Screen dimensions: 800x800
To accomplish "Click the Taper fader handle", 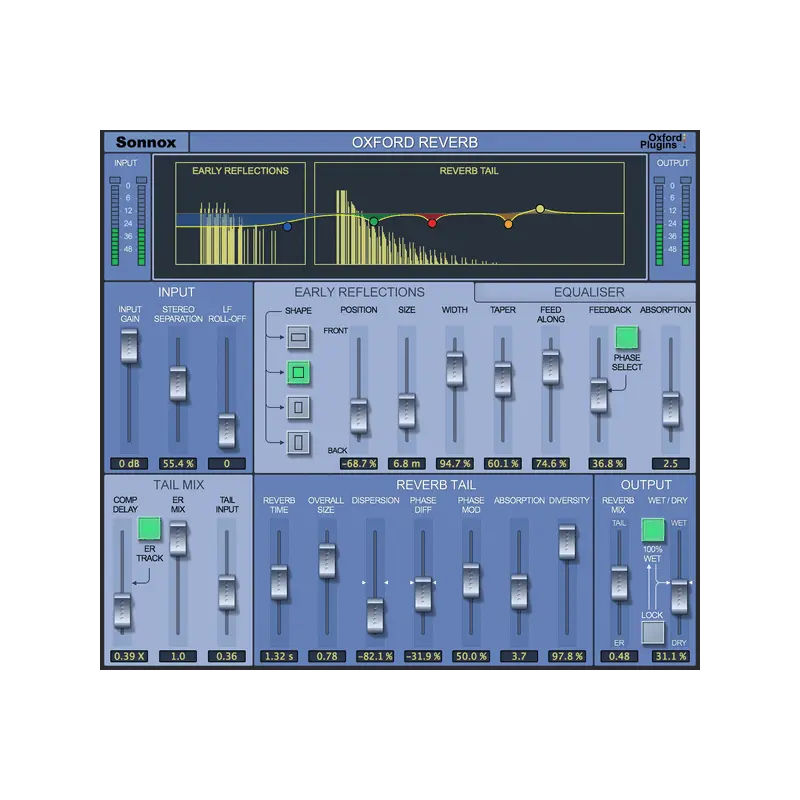I will (x=503, y=379).
